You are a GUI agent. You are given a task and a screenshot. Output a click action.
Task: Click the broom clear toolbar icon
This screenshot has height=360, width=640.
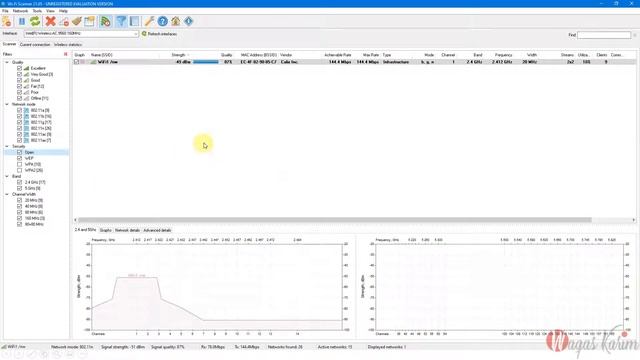77,21
